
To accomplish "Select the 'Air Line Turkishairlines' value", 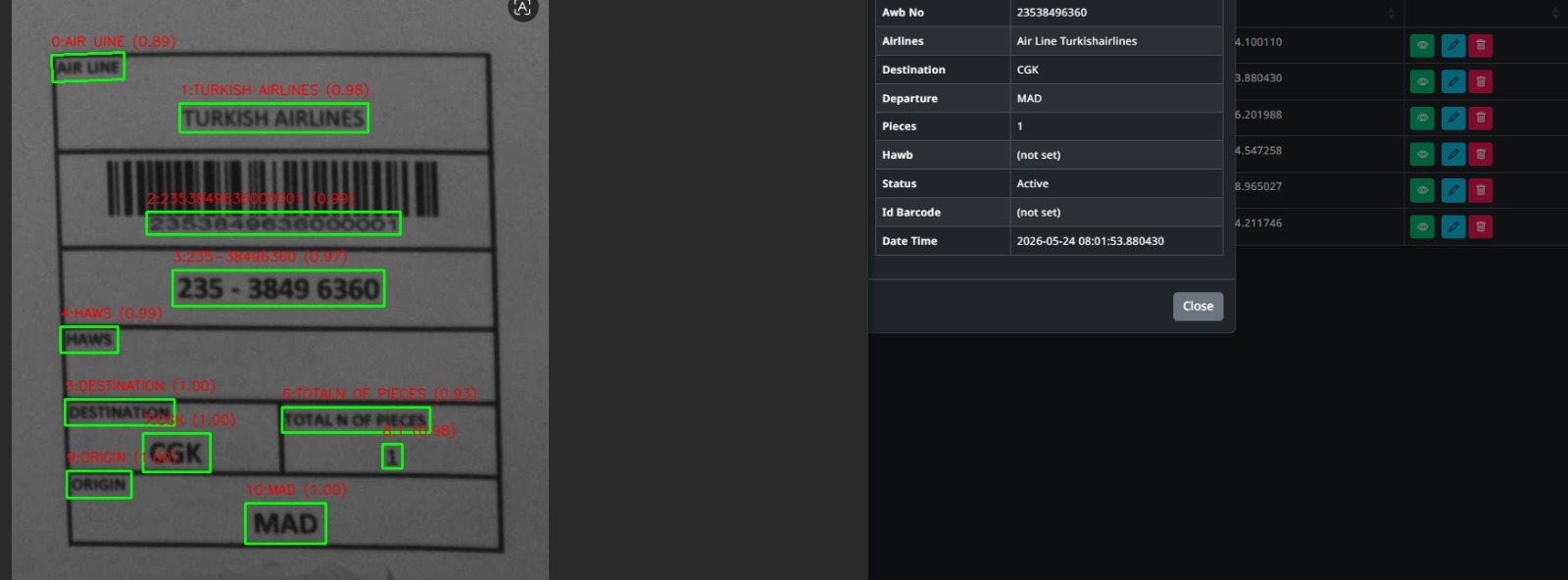I will click(1077, 41).
